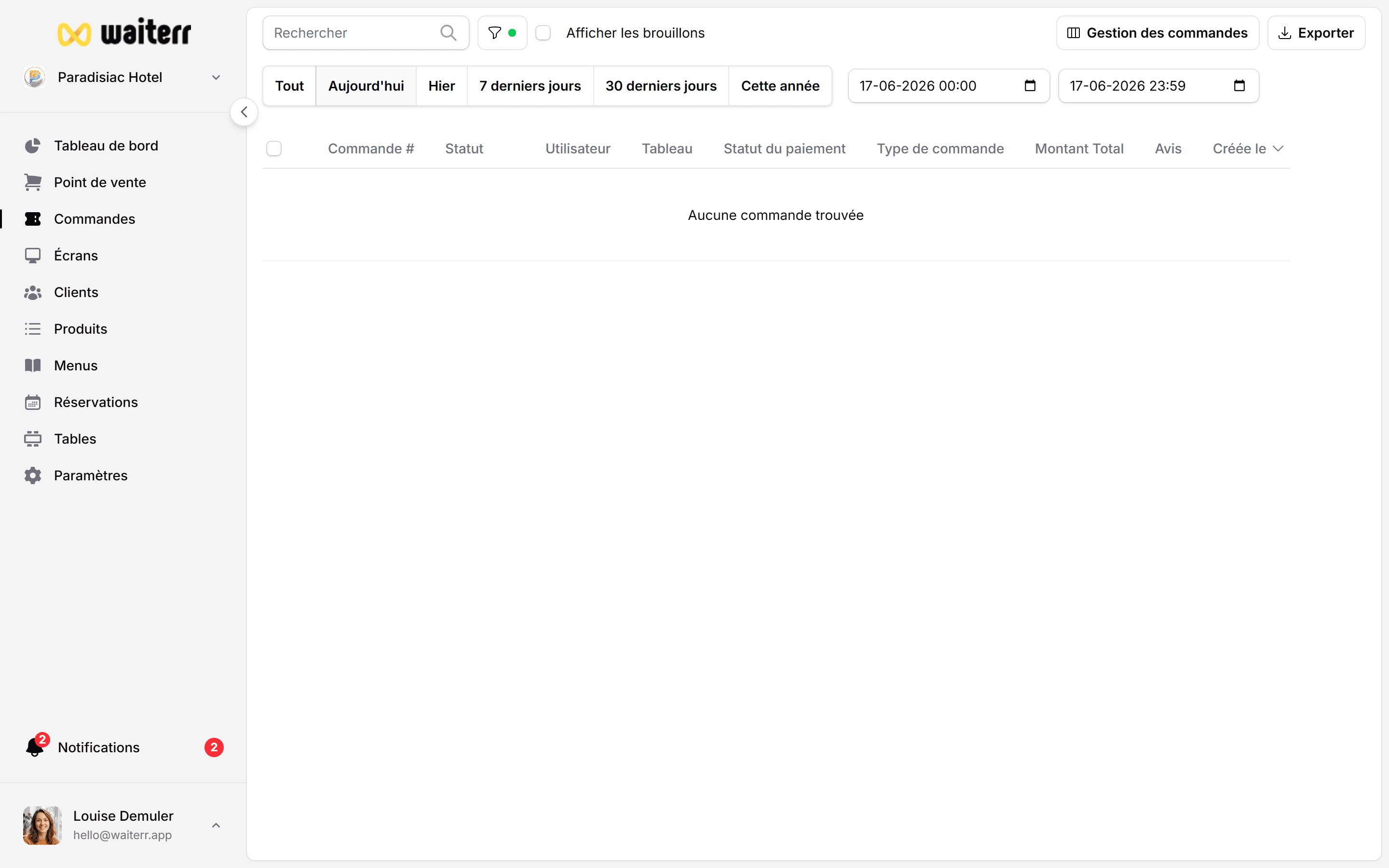Click the start date 17-06-2026 00:00 field
The height and width of the screenshot is (868, 1389).
(x=948, y=85)
